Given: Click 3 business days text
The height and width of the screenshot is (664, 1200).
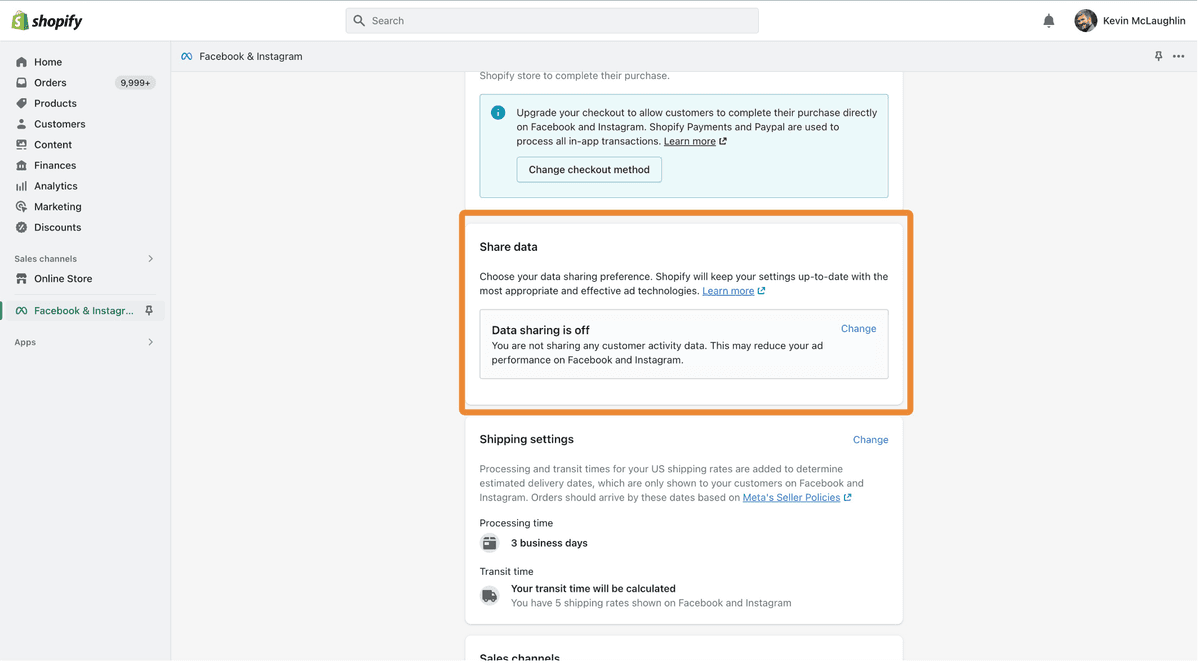Looking at the screenshot, I should (549, 543).
